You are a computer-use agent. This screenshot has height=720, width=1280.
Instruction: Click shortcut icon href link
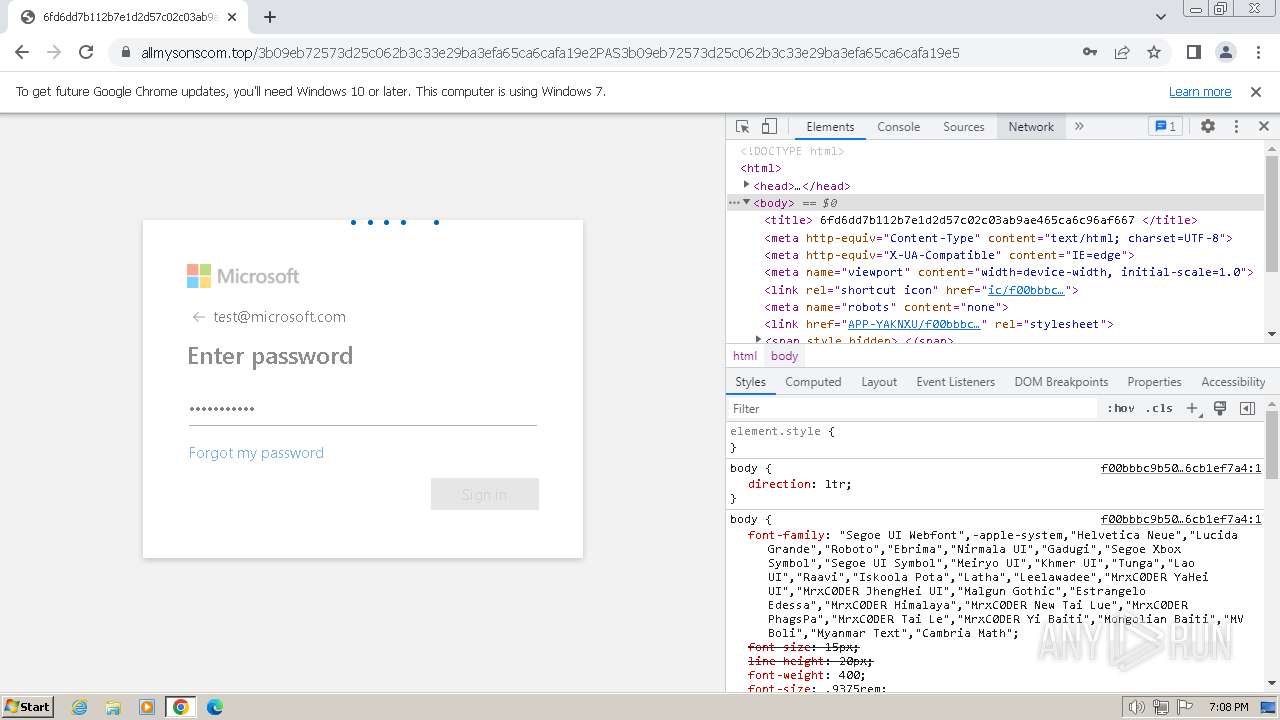(1026, 290)
